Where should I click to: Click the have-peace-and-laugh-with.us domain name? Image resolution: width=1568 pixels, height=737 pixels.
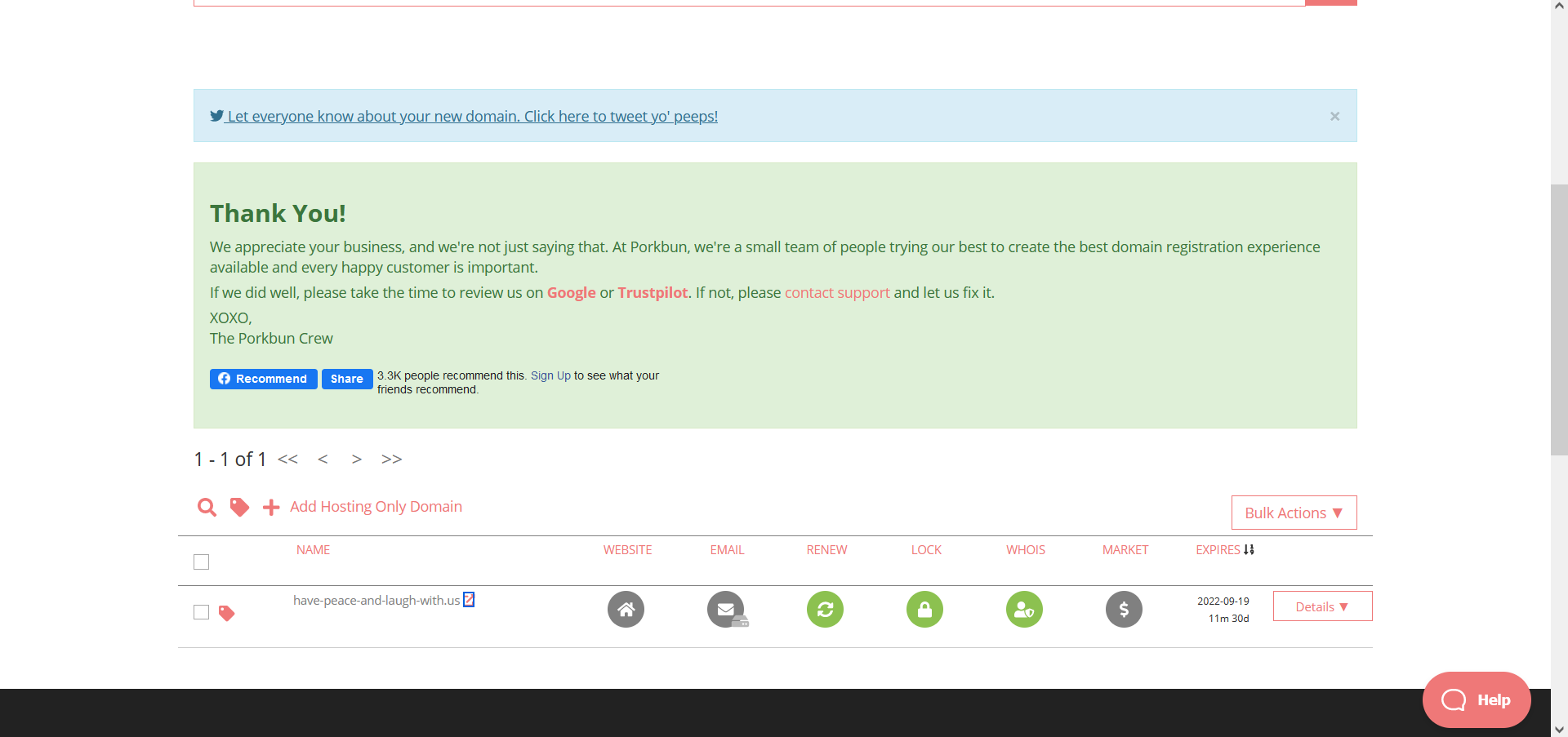(x=376, y=600)
